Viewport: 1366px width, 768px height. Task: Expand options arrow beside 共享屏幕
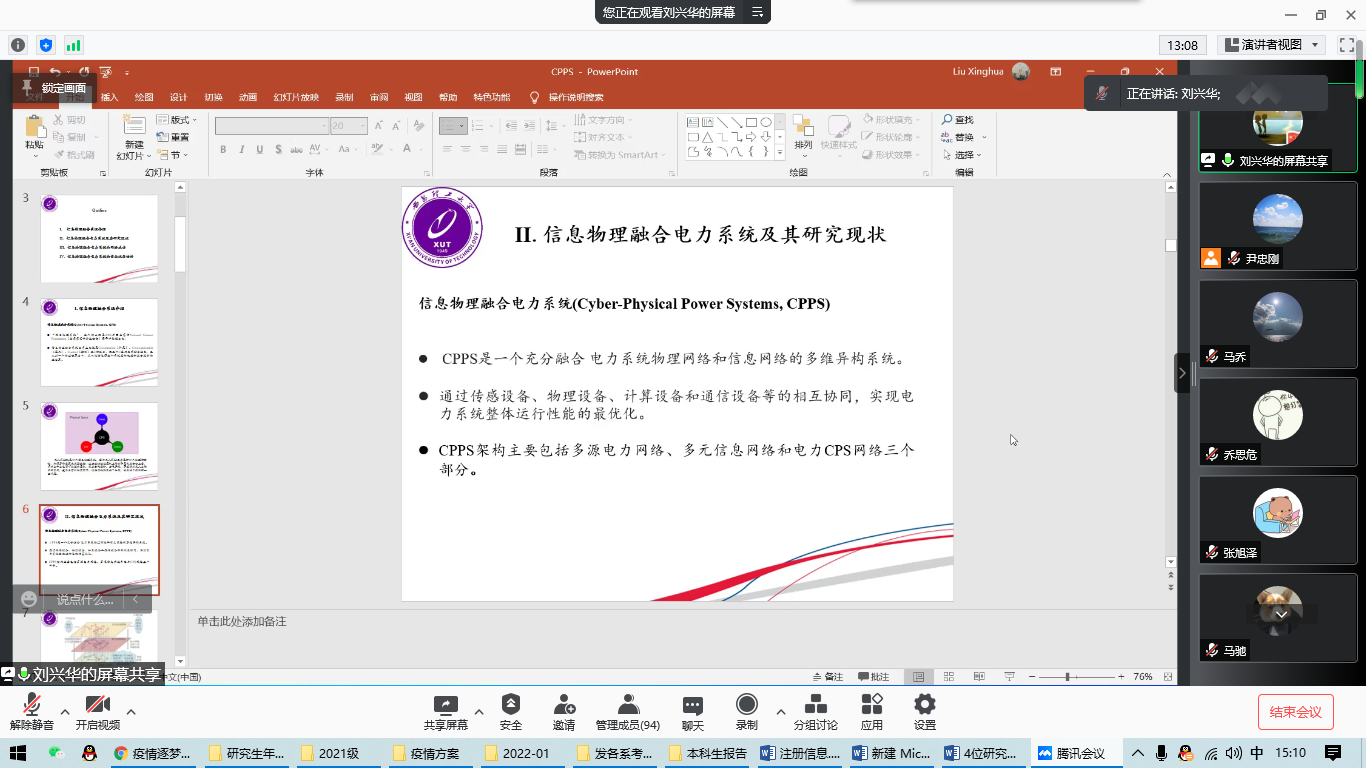tap(477, 712)
